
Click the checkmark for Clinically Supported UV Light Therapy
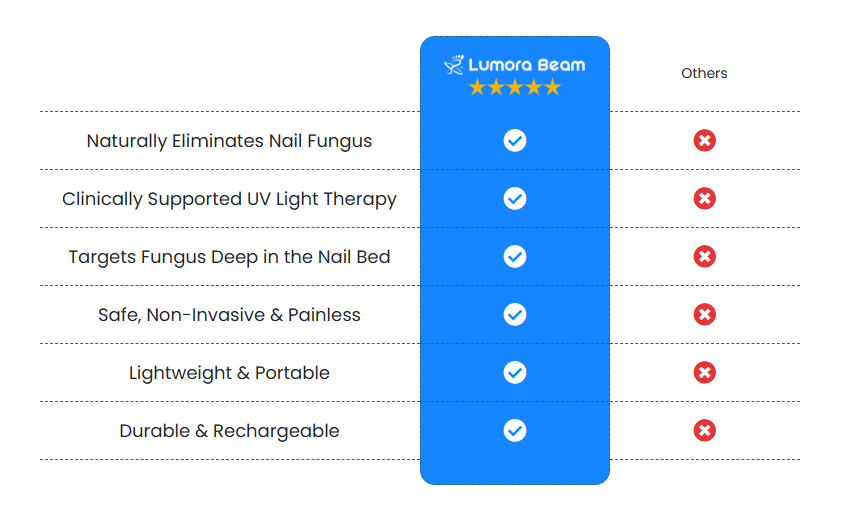click(515, 198)
